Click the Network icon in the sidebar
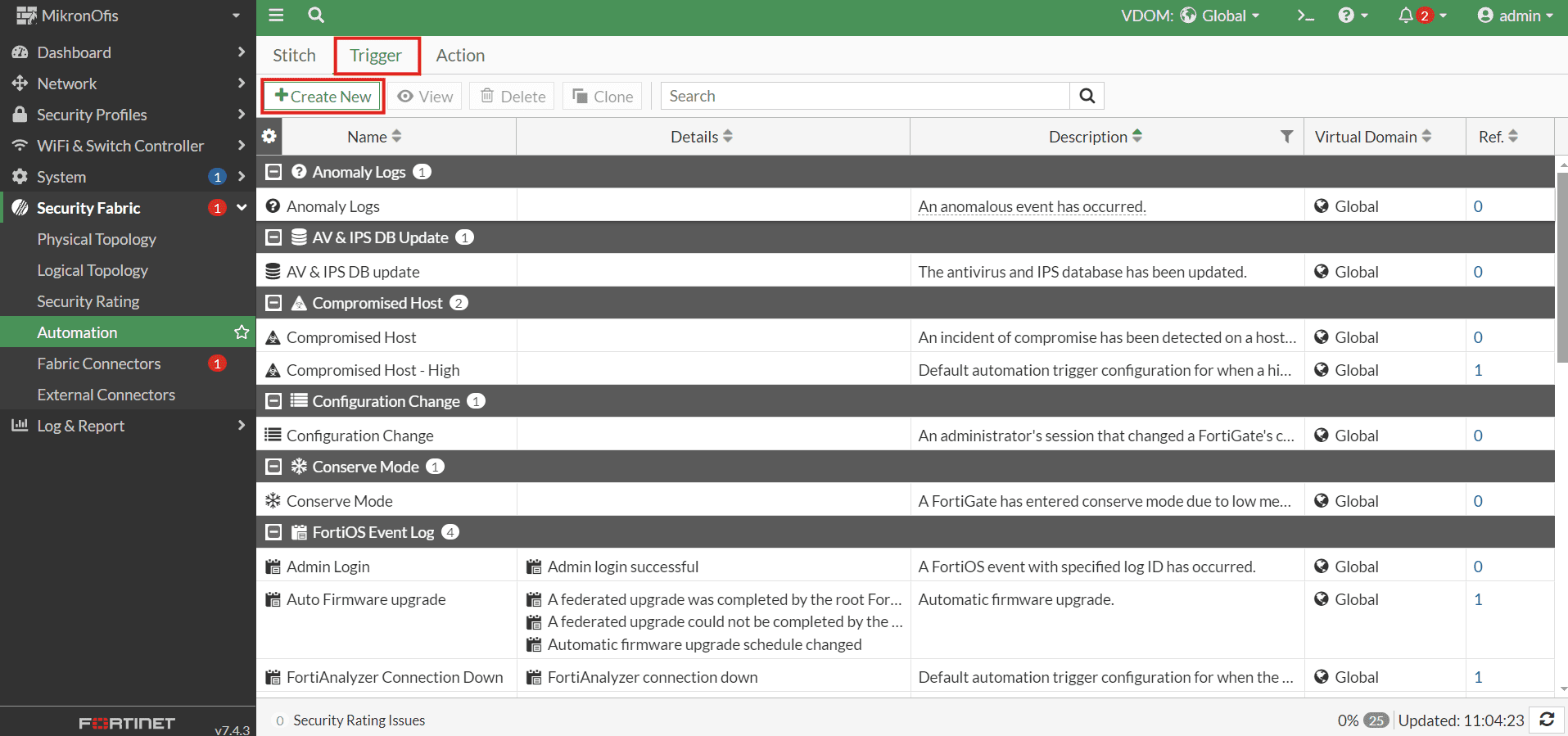Image resolution: width=1568 pixels, height=736 pixels. (x=20, y=84)
